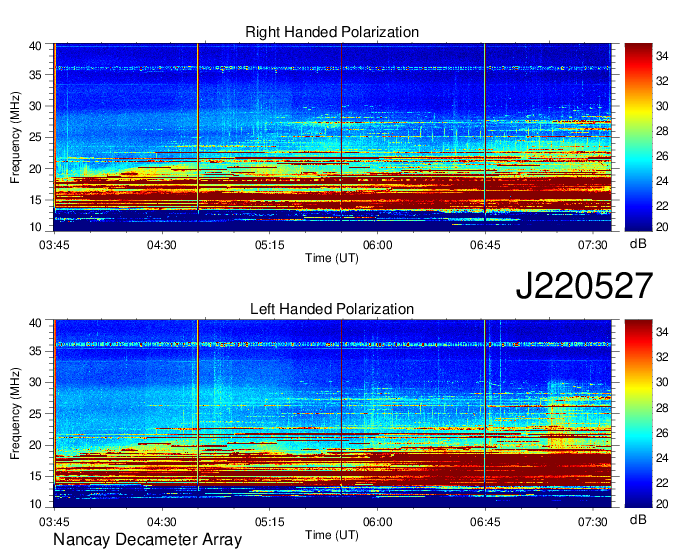Viewport: 680px width, 552px height.
Task: Click the "26" value on the lower color bar scale
Action: pos(662,433)
